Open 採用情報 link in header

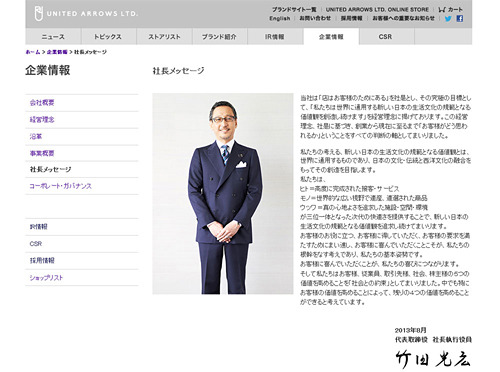pyautogui.click(x=351, y=18)
